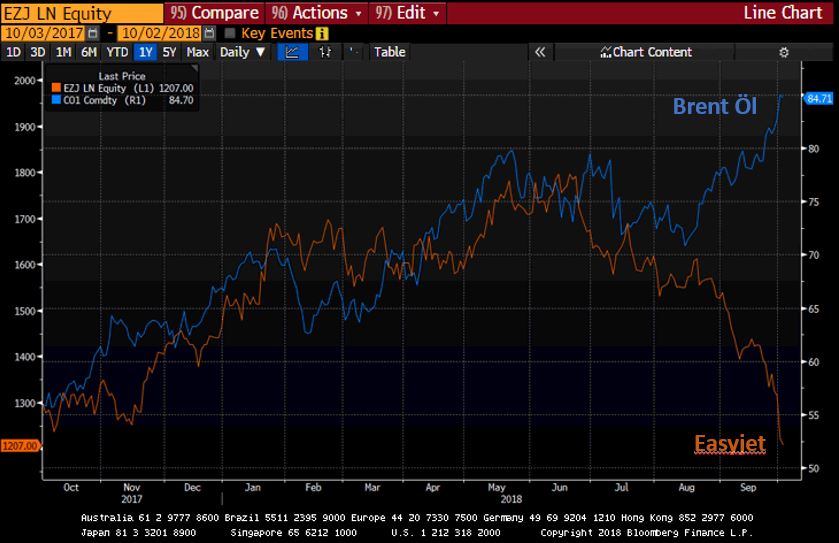This screenshot has width=839, height=543.
Task: Select the bar (OHLC) chart style icon
Action: coord(325,52)
